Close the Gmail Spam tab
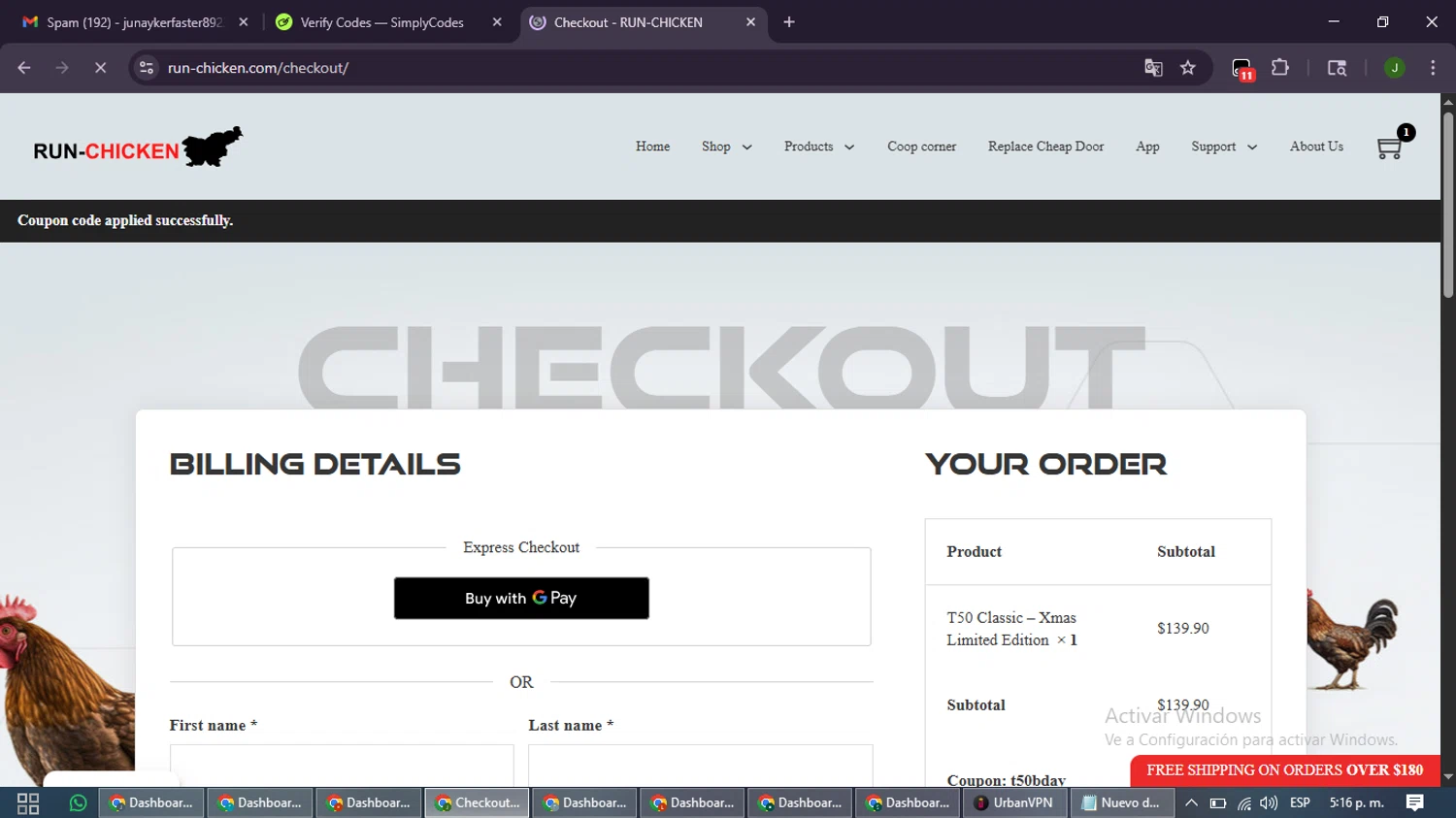 (244, 22)
